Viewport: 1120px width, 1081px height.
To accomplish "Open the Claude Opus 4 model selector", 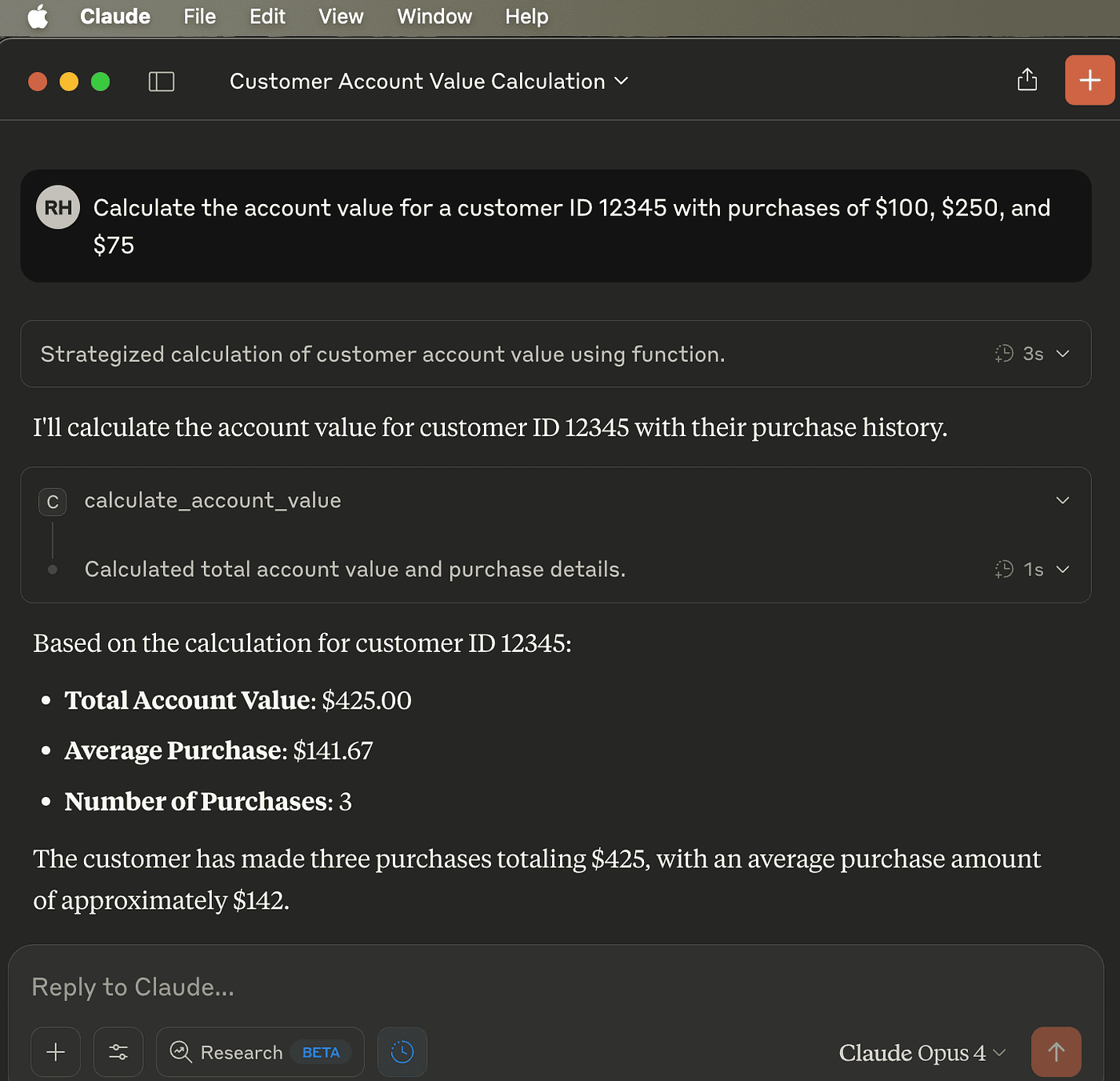I will (922, 1052).
